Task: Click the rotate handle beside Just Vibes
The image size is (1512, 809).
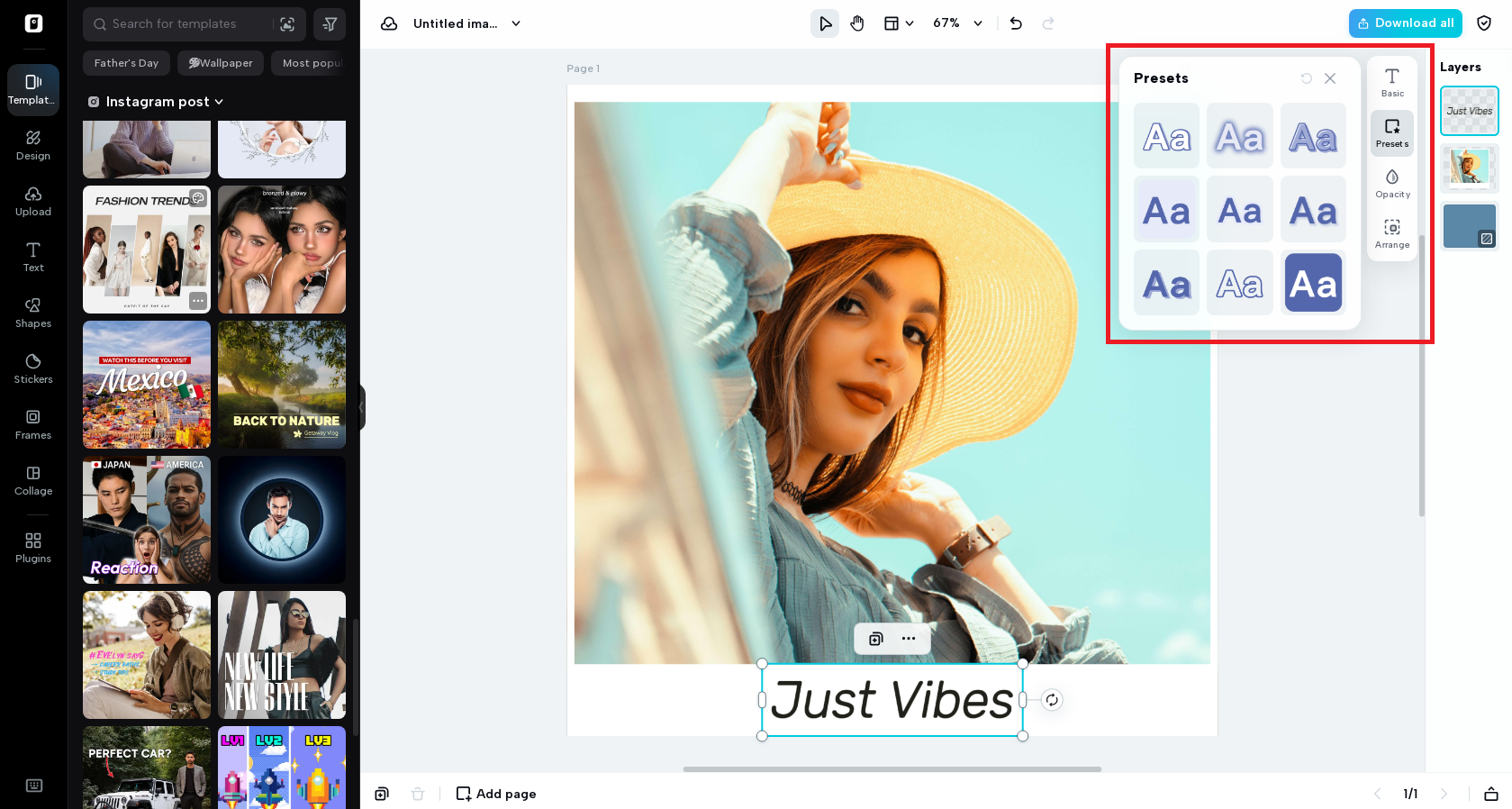Action: point(1052,700)
